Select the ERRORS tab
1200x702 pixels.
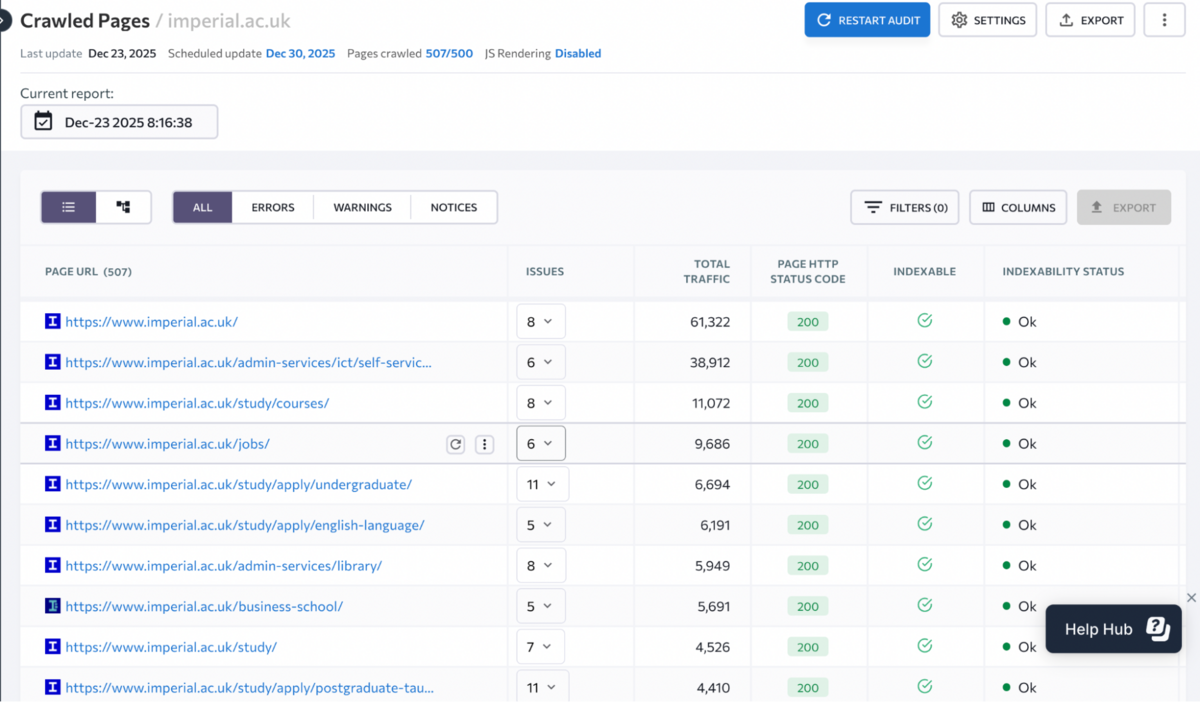[x=273, y=207]
